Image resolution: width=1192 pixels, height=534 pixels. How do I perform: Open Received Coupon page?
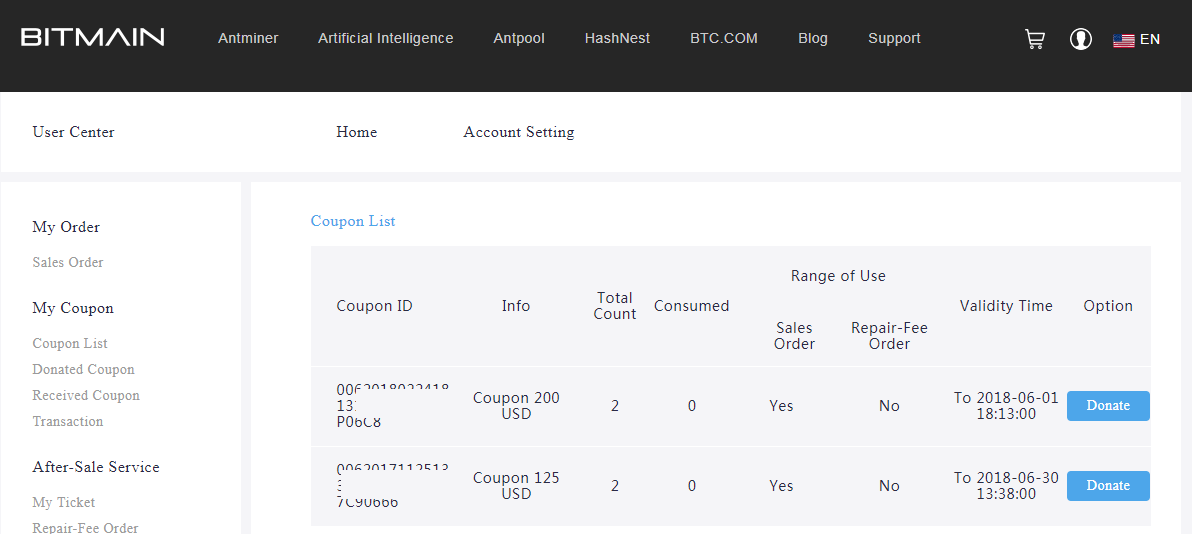(86, 395)
